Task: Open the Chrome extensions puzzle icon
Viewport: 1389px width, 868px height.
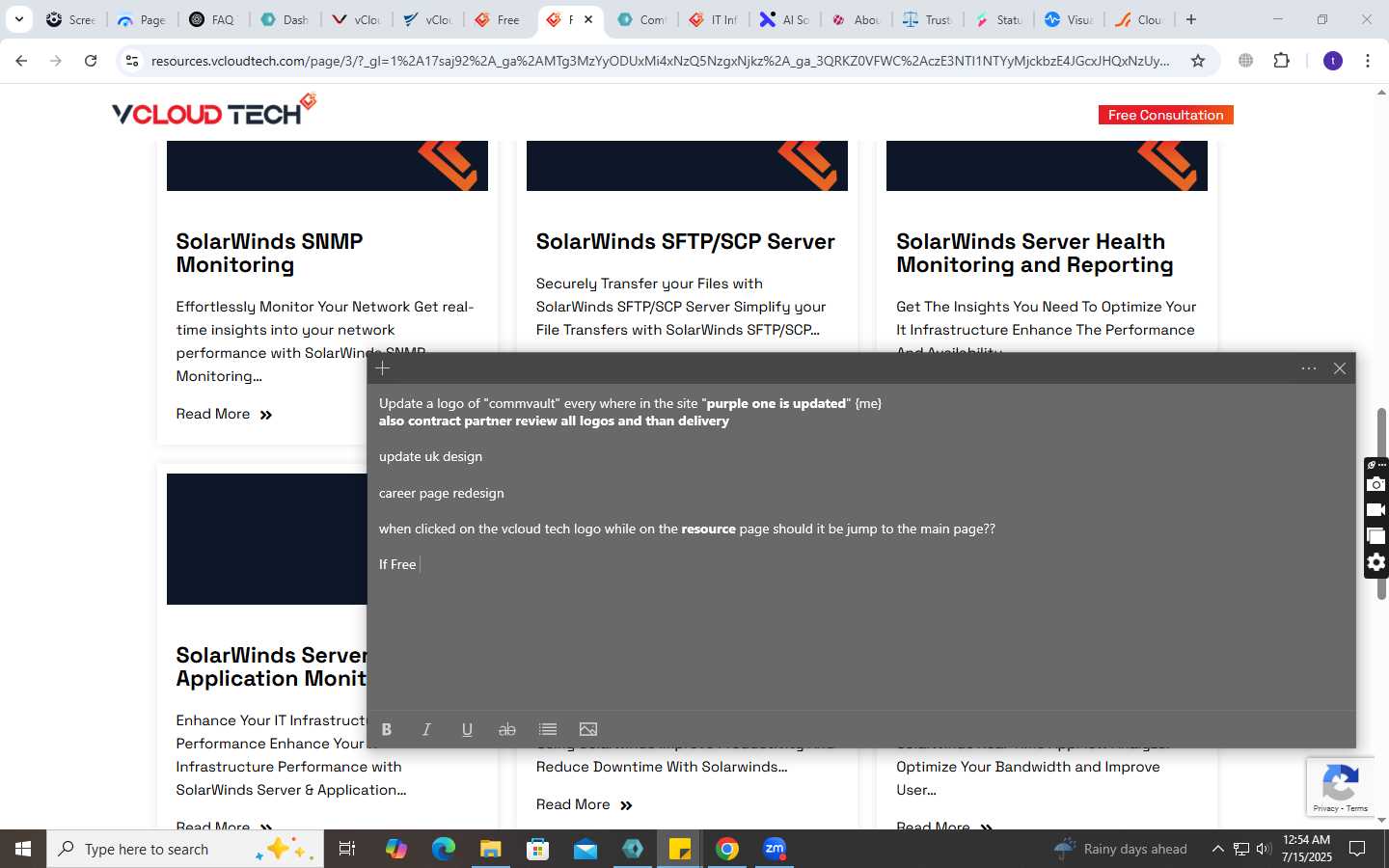Action: coord(1281,61)
